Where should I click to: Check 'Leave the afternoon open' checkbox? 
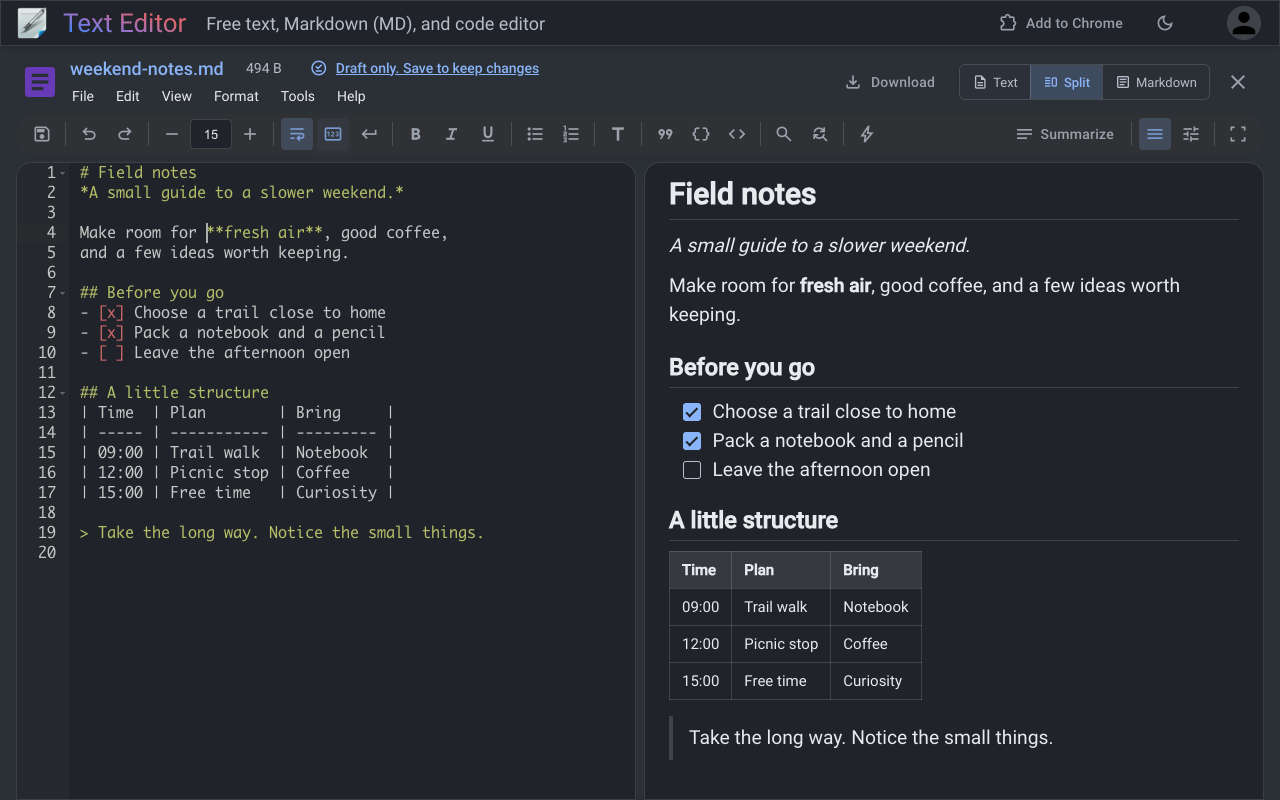(692, 470)
